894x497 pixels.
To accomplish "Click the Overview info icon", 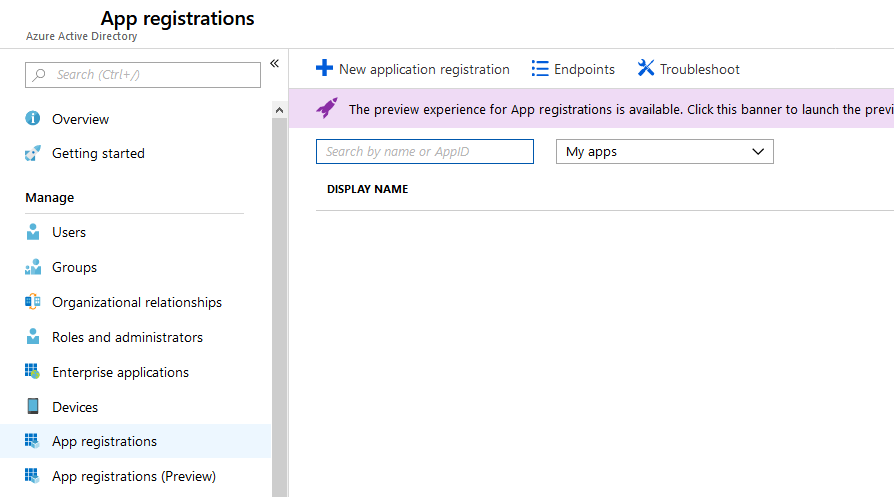I will pos(33,119).
